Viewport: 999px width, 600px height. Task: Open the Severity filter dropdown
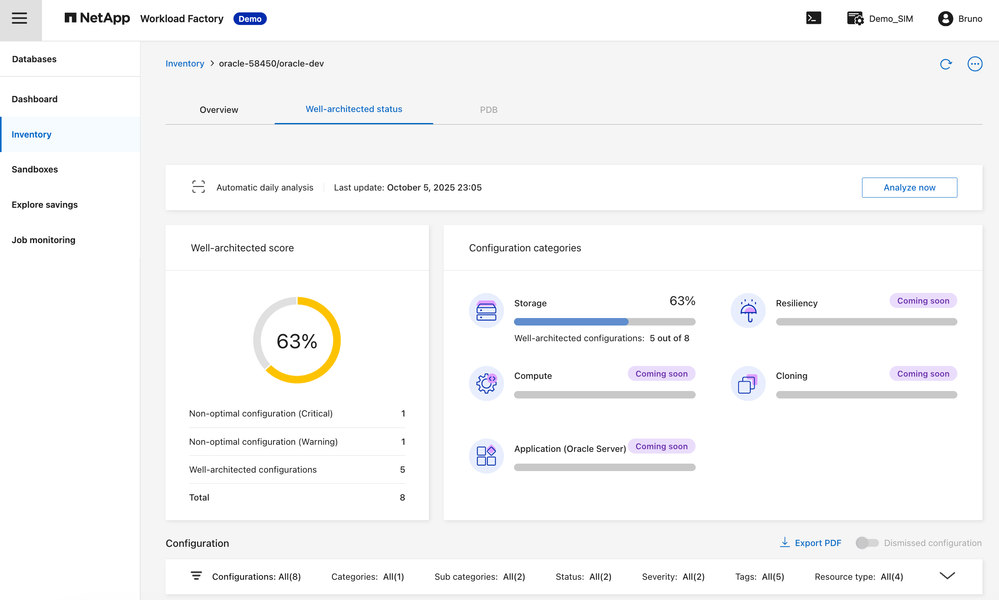(x=673, y=577)
